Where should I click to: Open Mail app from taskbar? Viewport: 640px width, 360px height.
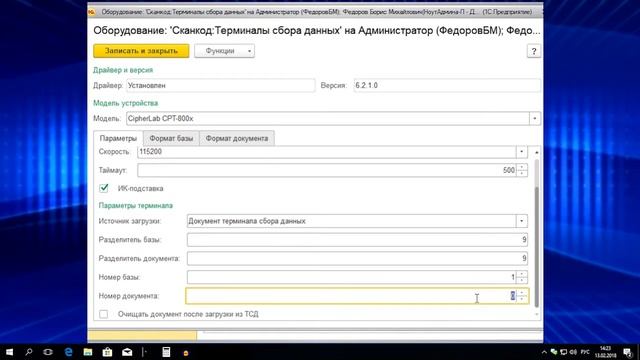(127, 352)
